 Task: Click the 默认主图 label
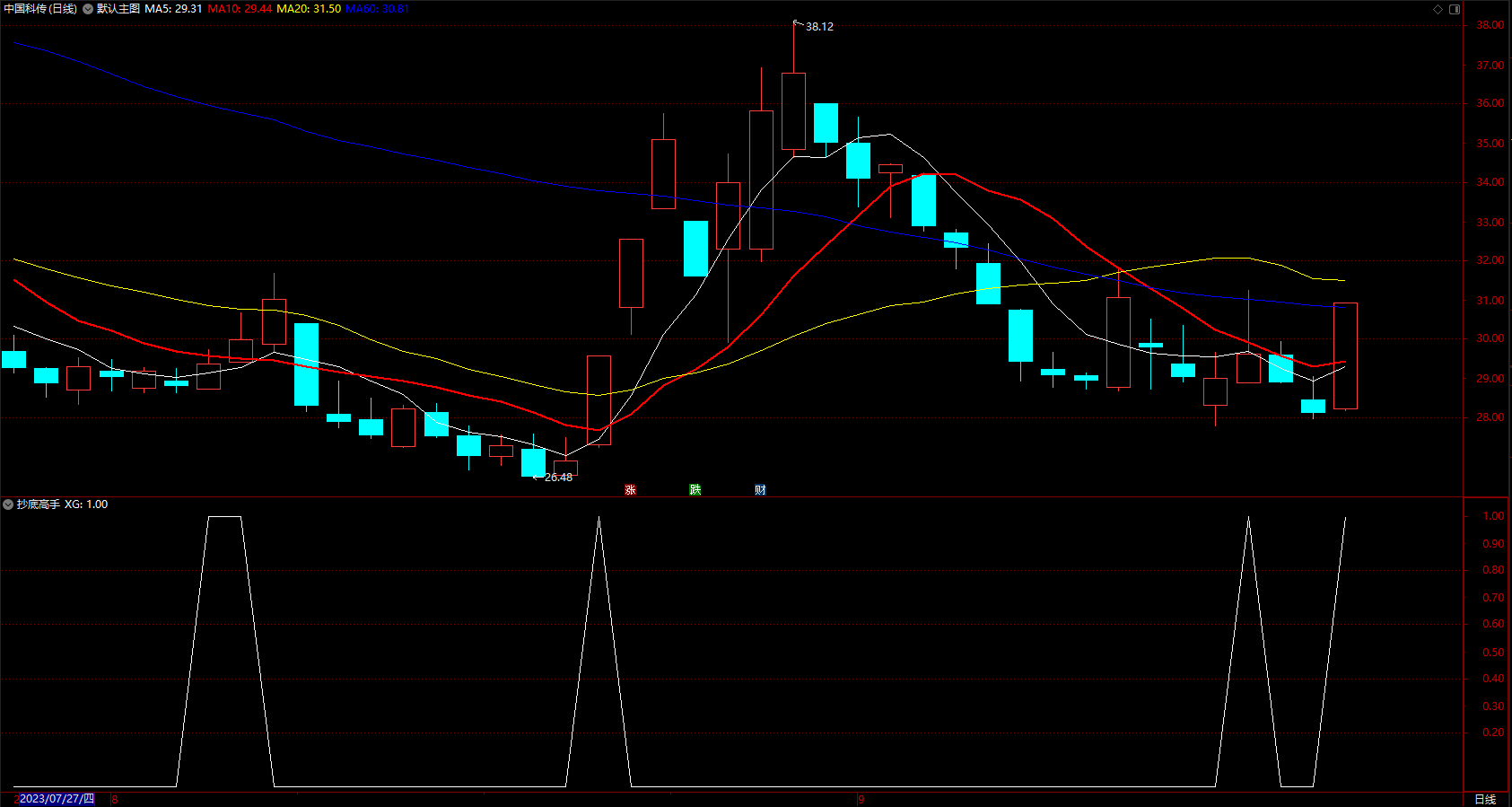pyautogui.click(x=118, y=9)
